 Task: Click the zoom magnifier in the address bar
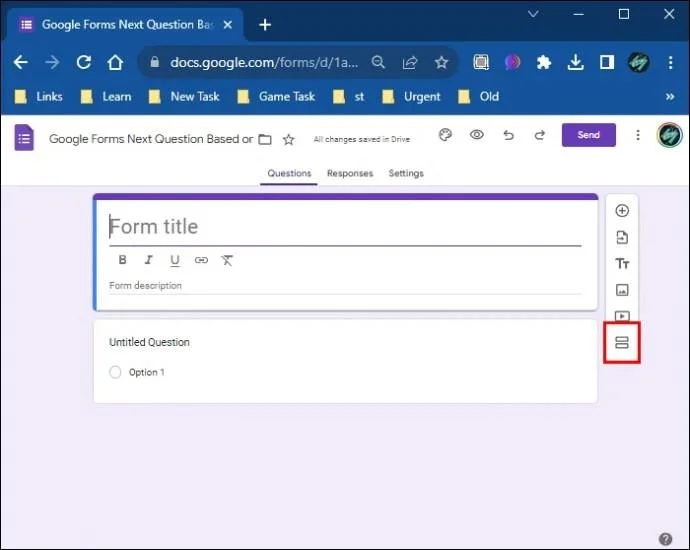click(x=378, y=62)
